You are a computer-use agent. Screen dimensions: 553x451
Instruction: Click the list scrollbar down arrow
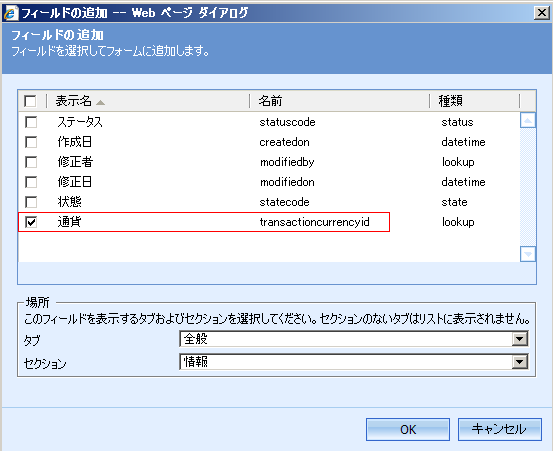point(528,254)
